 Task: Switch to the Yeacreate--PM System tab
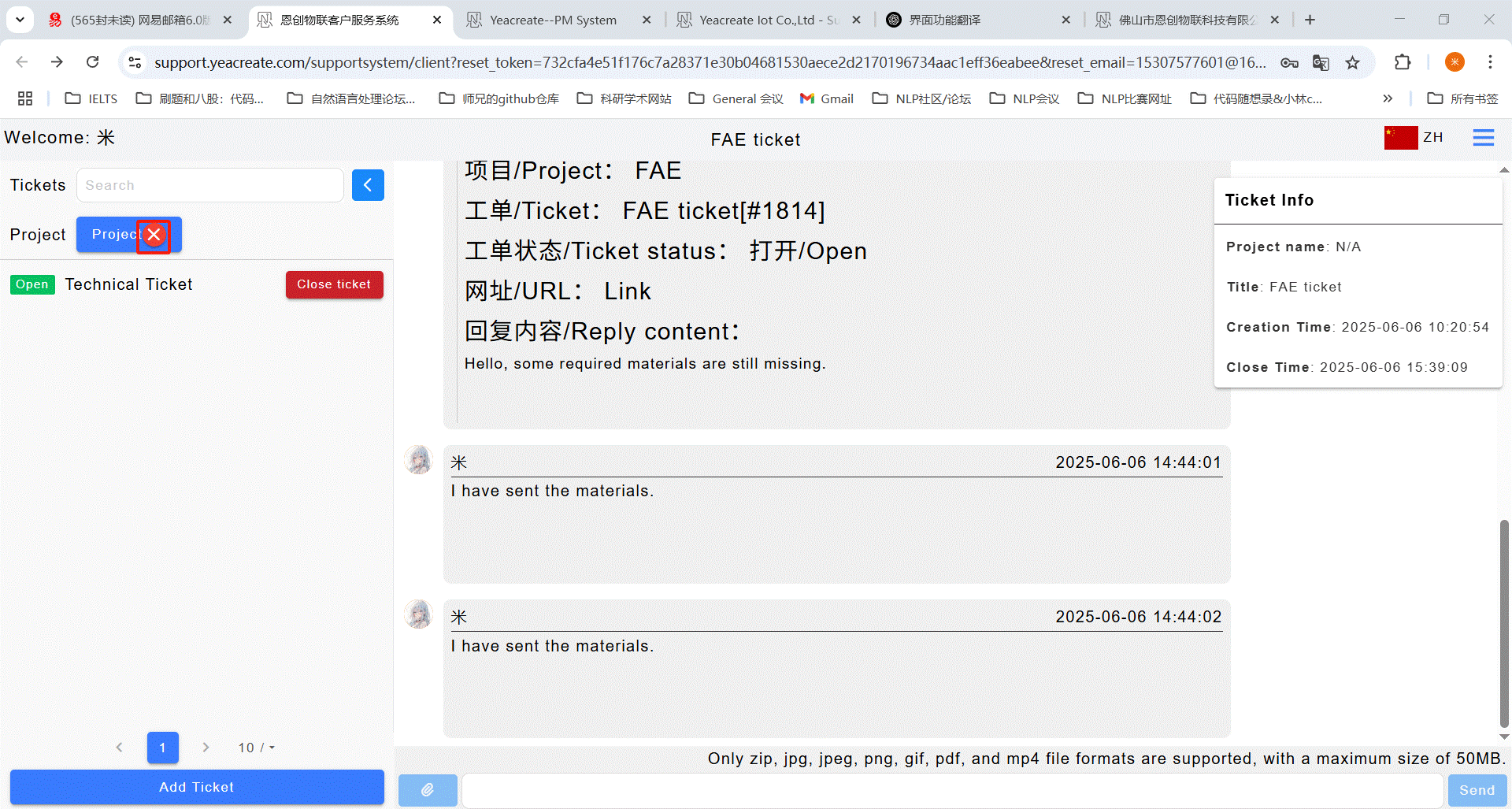(553, 20)
